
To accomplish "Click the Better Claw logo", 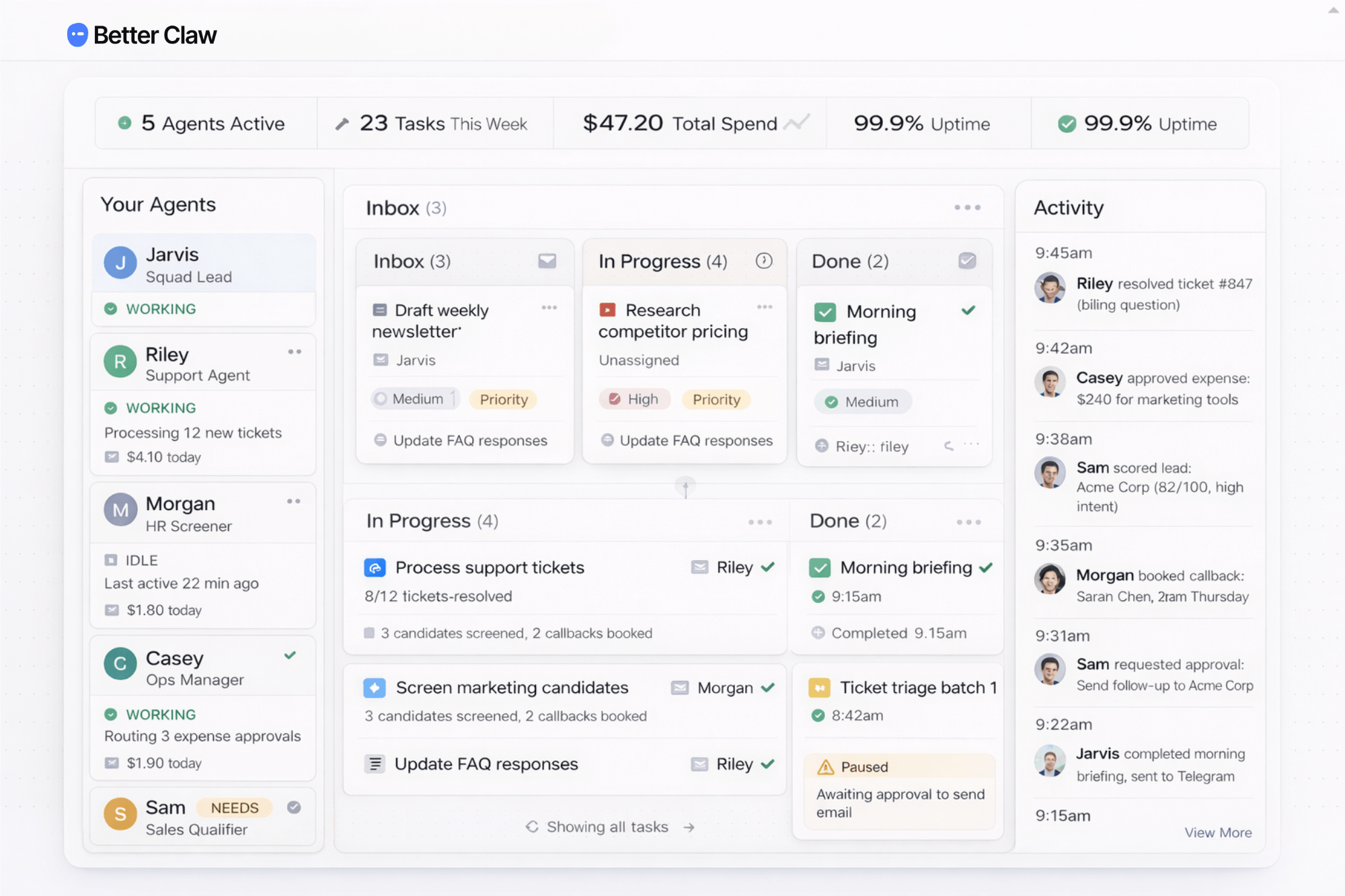I will (x=141, y=34).
